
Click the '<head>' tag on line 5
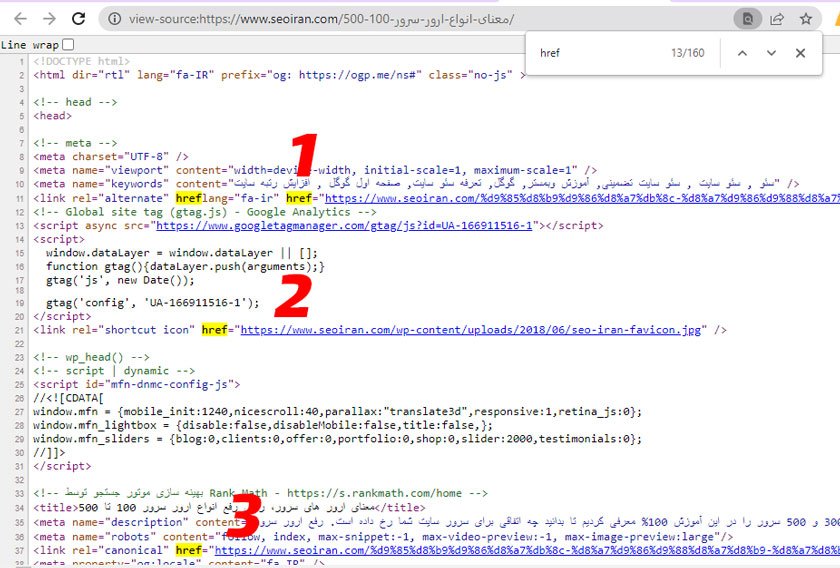coord(52,116)
